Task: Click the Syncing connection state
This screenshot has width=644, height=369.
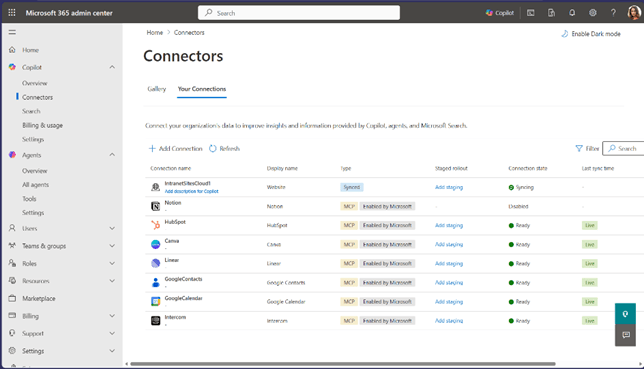Action: click(x=521, y=187)
